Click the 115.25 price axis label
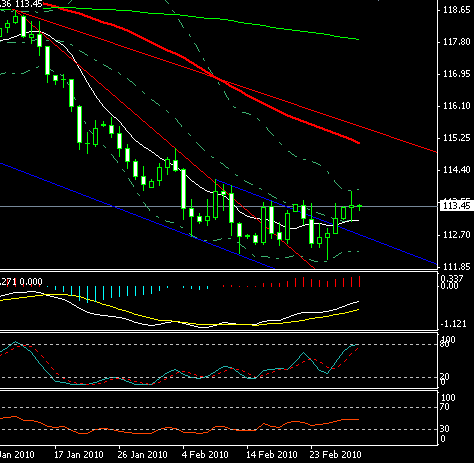Image resolution: width=474 pixels, height=463 pixels. (x=456, y=138)
